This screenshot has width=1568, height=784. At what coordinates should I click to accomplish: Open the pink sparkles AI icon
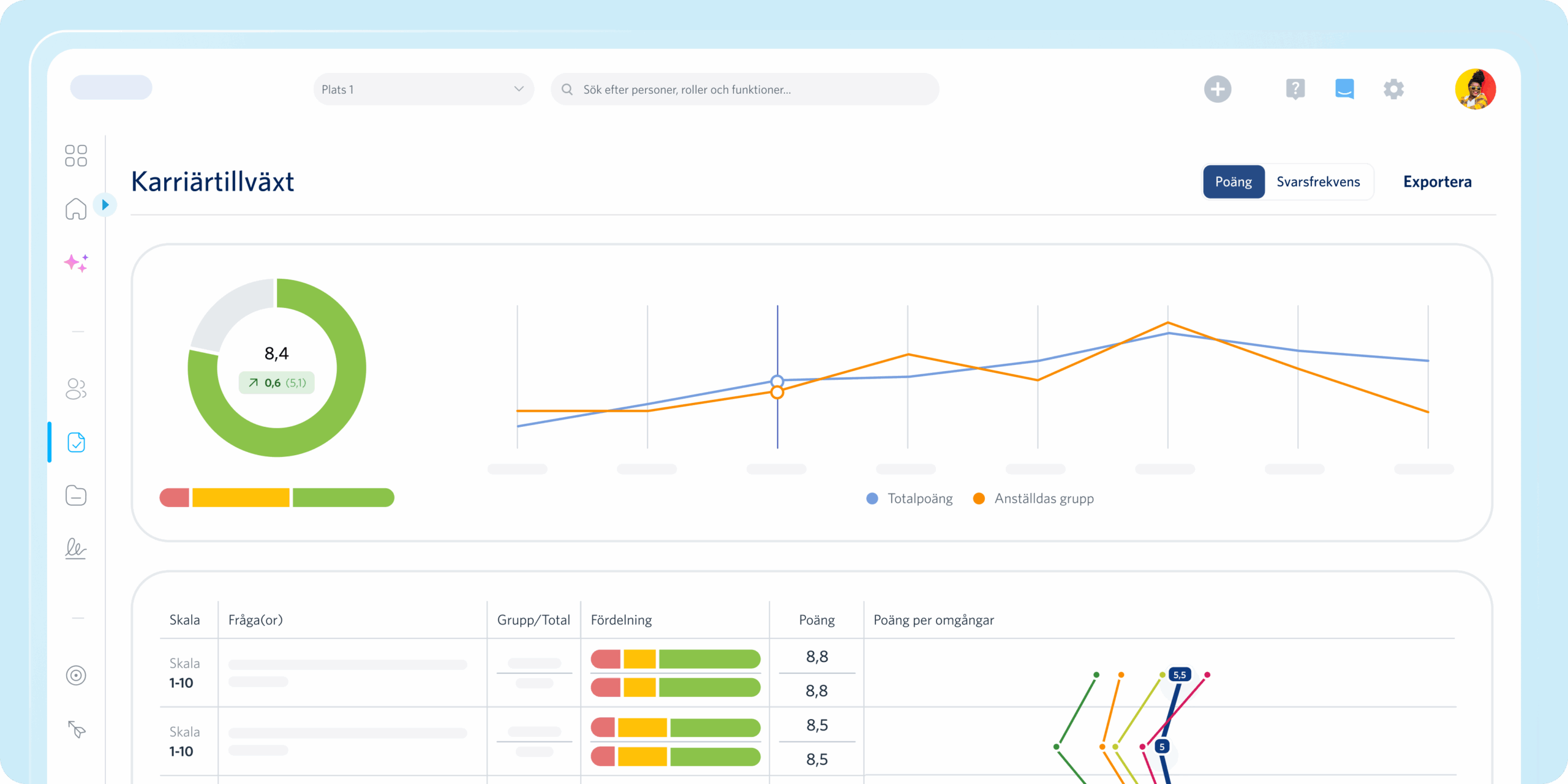click(76, 263)
